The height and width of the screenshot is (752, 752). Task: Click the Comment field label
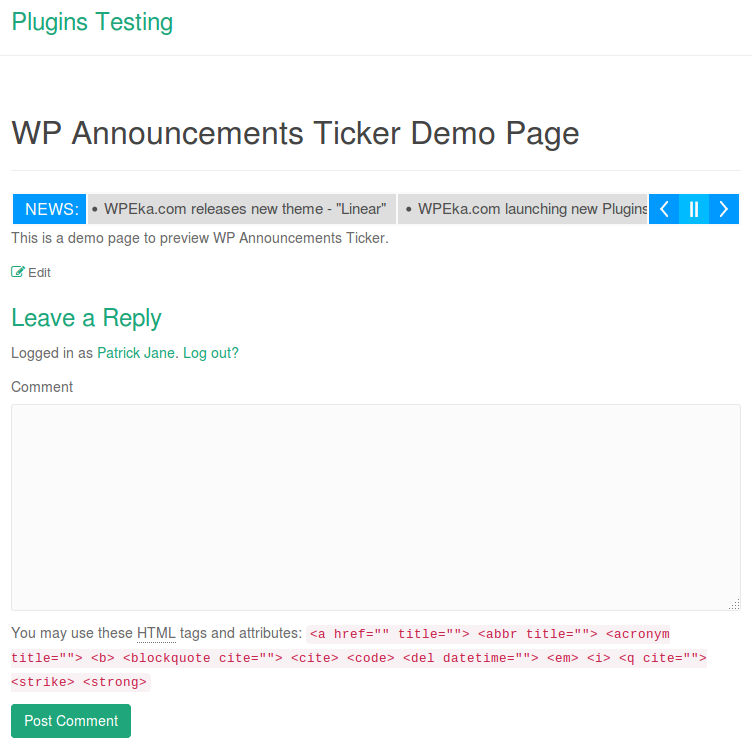(42, 387)
